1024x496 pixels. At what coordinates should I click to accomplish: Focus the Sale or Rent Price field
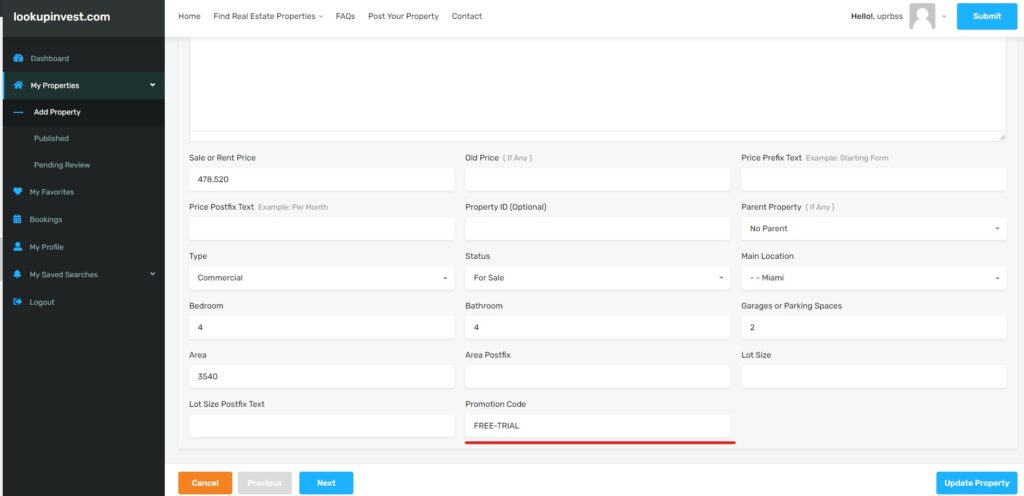[321, 180]
